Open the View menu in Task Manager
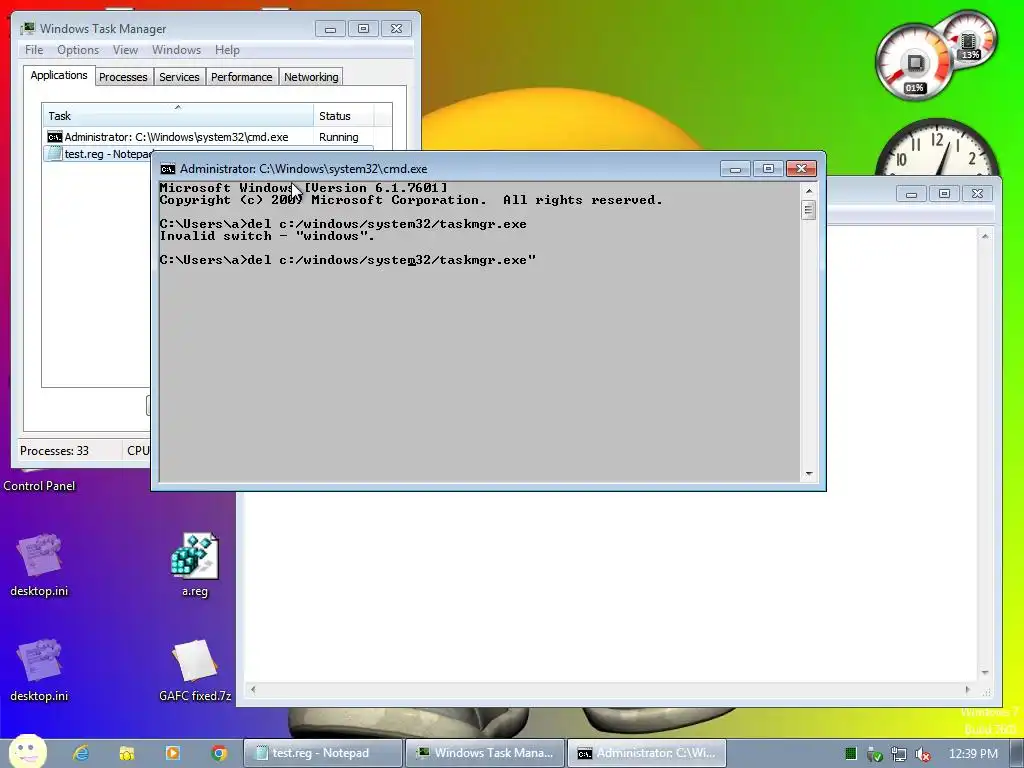This screenshot has height=768, width=1024. pos(125,50)
